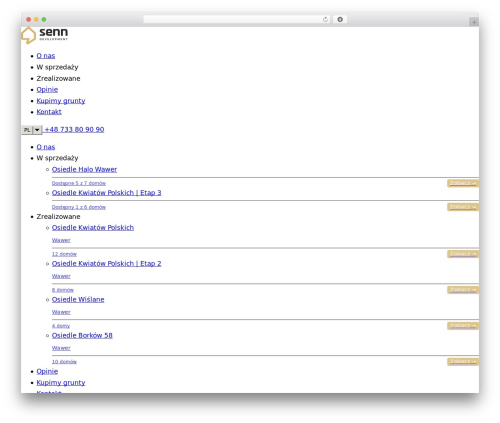Open Kontakt in the top menu
The width and height of the screenshot is (500, 423).
coord(49,112)
